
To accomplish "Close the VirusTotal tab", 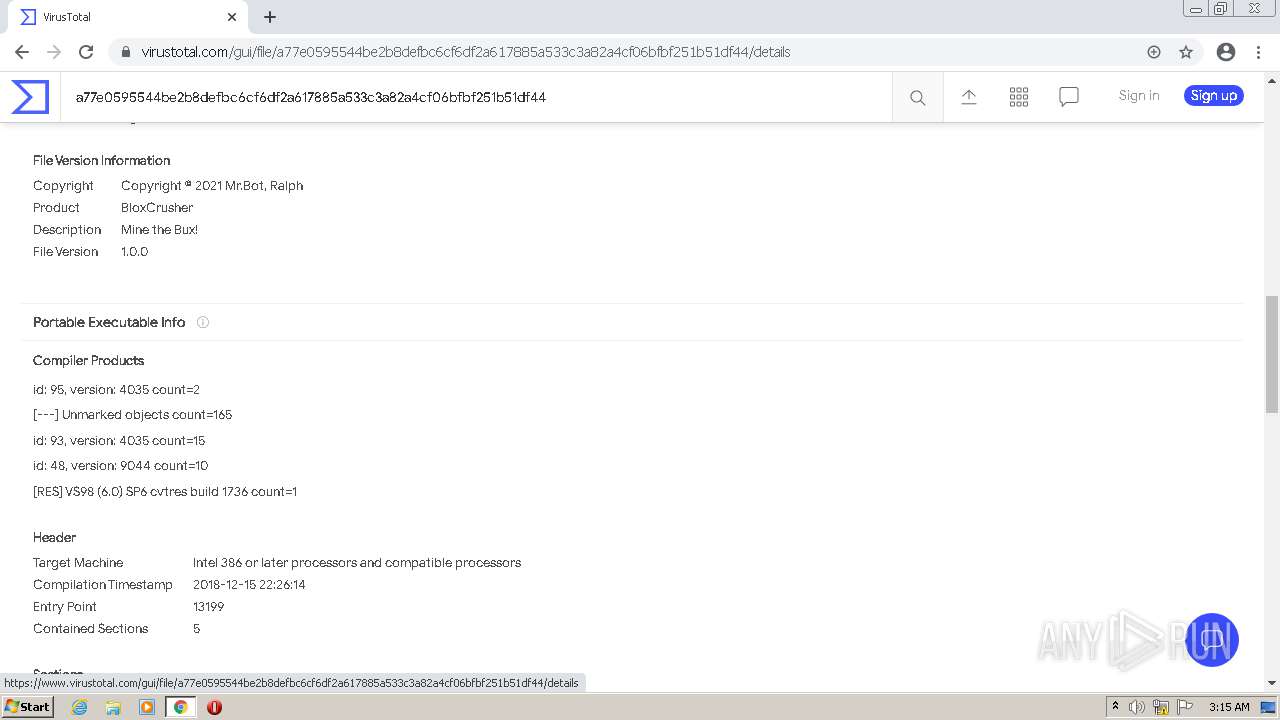I will click(x=232, y=17).
